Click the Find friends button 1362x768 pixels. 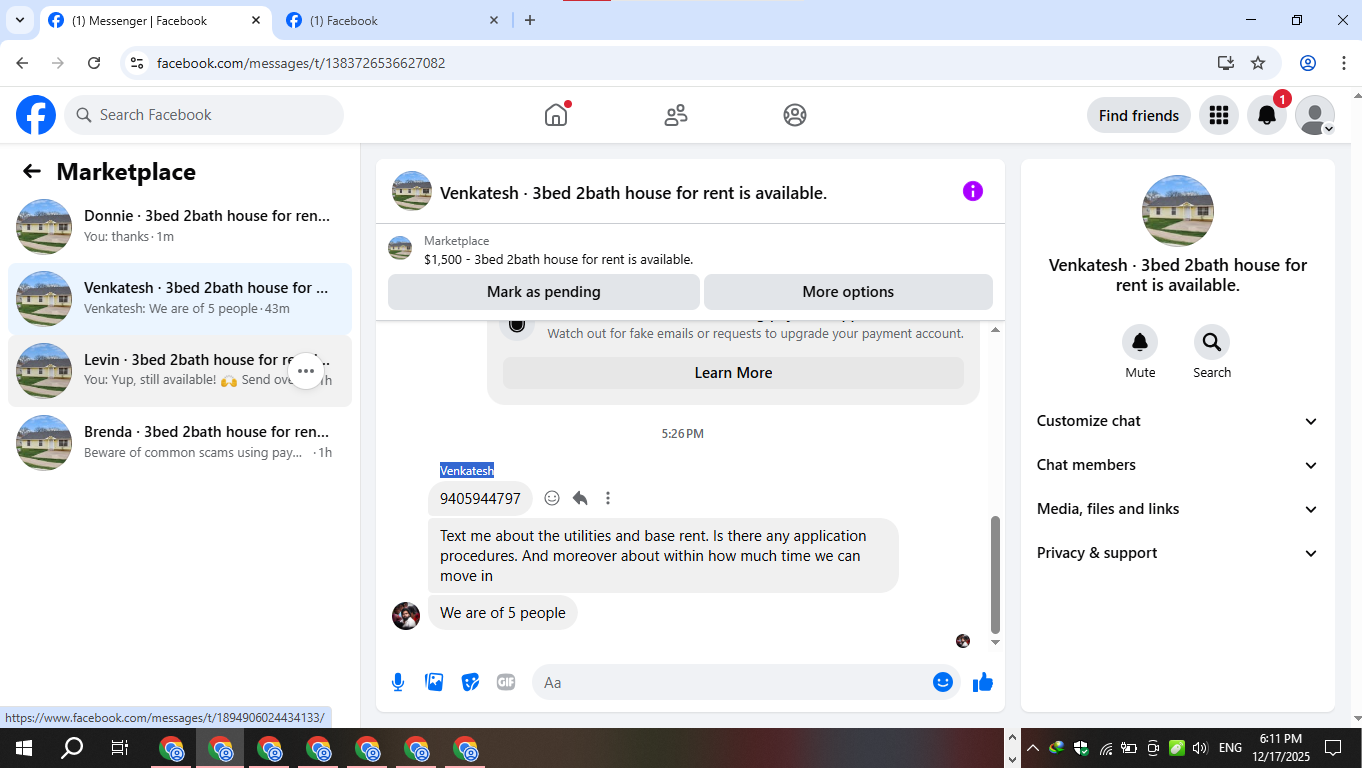(x=1139, y=115)
